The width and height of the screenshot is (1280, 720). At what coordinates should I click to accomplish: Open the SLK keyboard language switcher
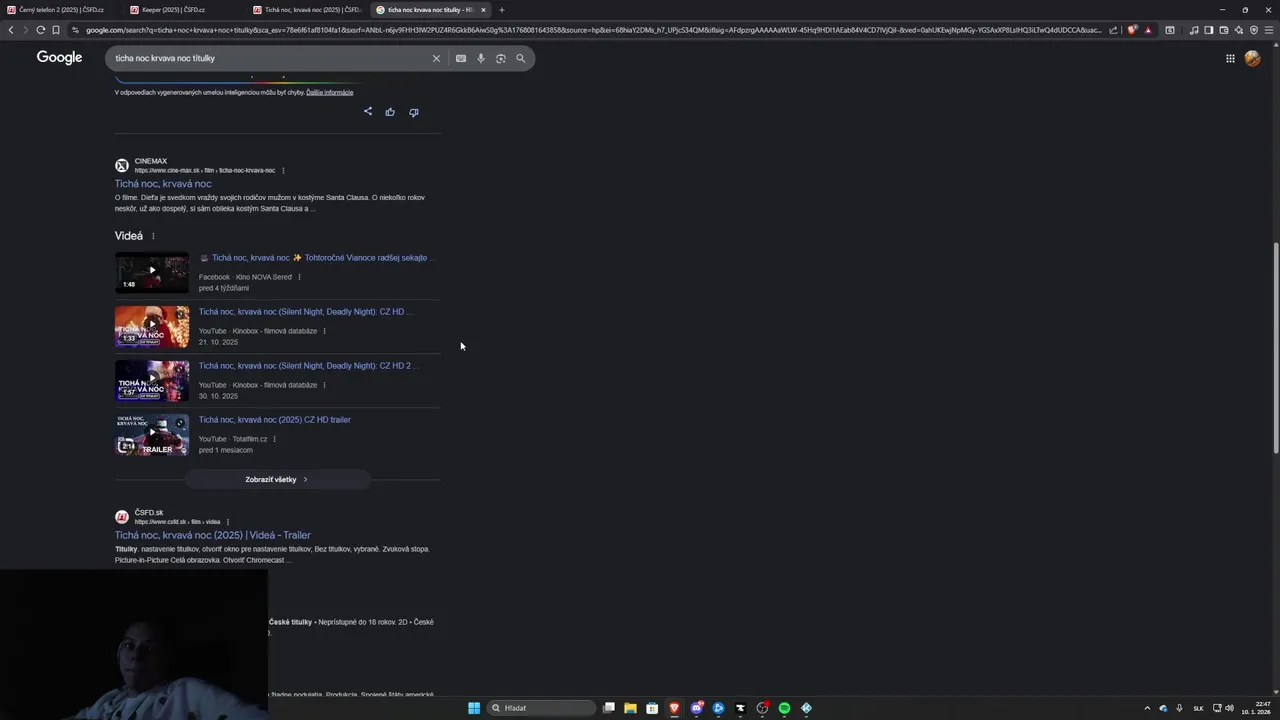pyautogui.click(x=1198, y=708)
